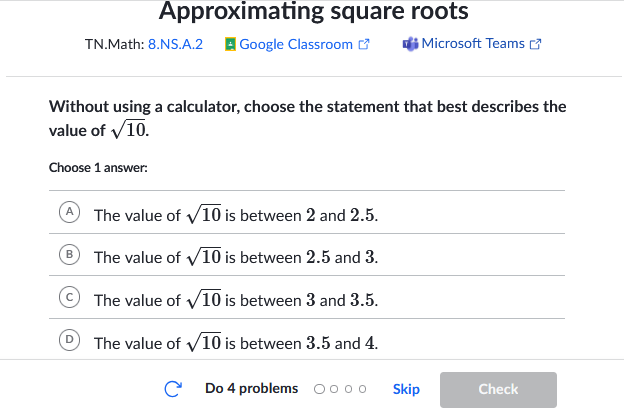Click the circular restart arrow icon
624x414 pixels.
coord(173,389)
